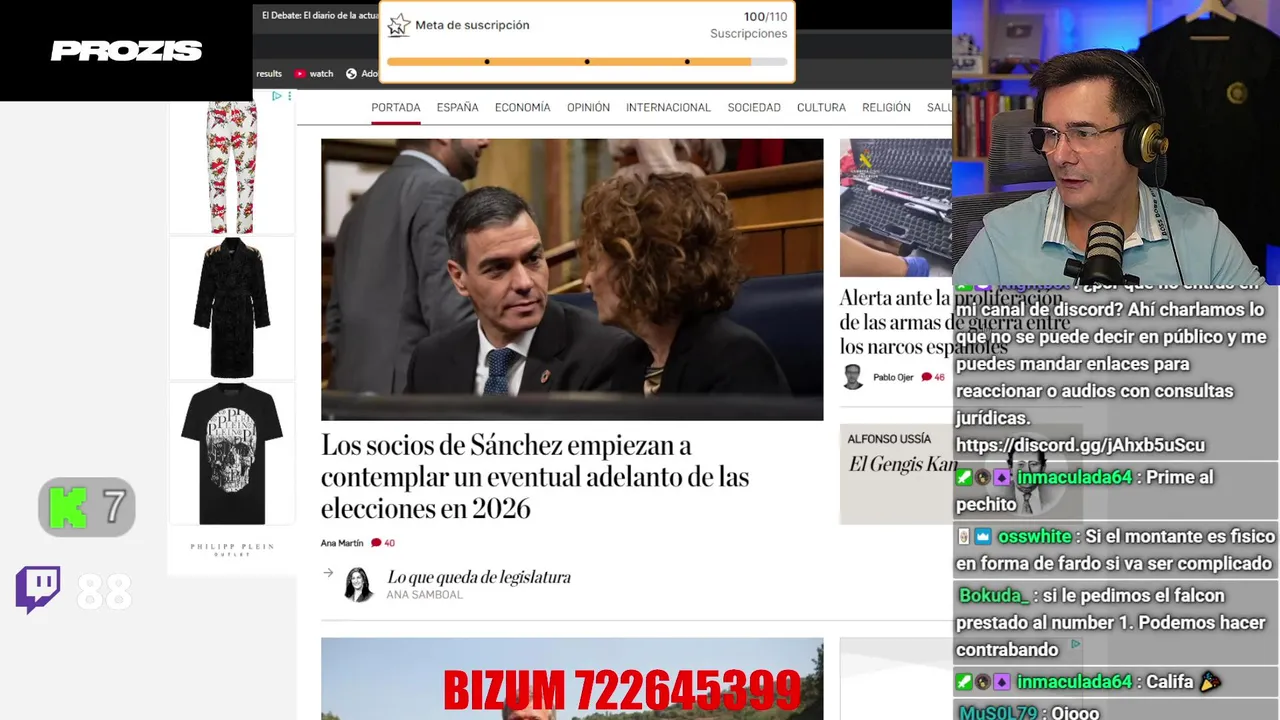Viewport: 1280px width, 720px height.
Task: Click author name Ana Martín
Action: click(x=342, y=543)
